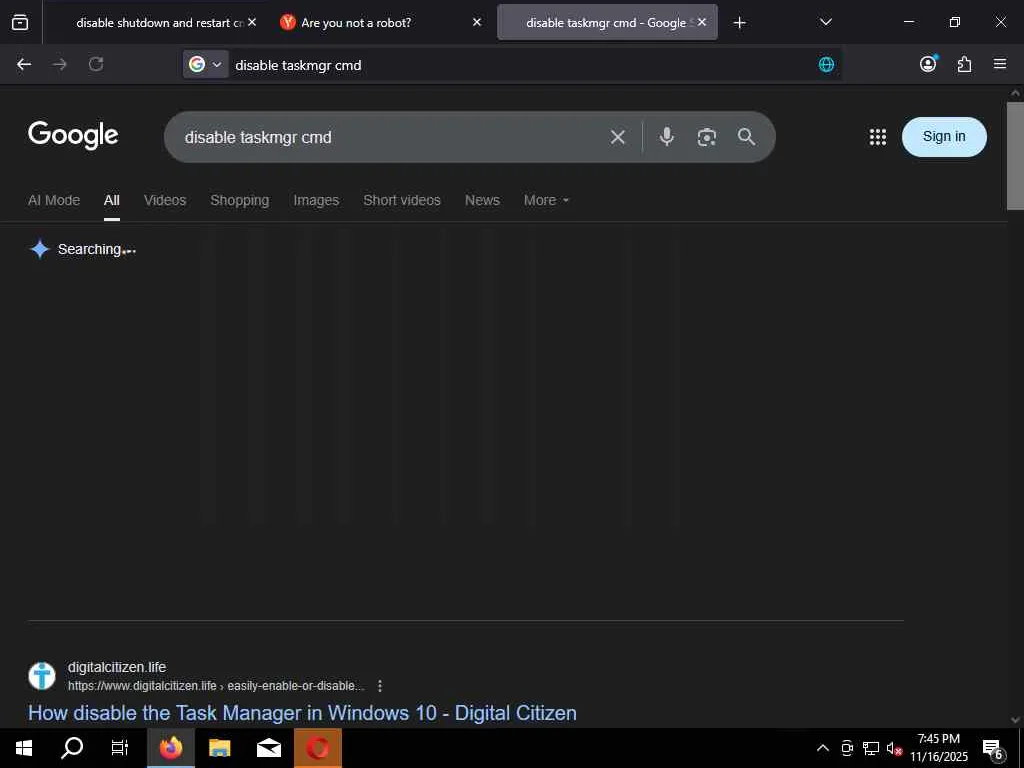
Task: Open Firefox View tab overview icon
Action: click(20, 22)
